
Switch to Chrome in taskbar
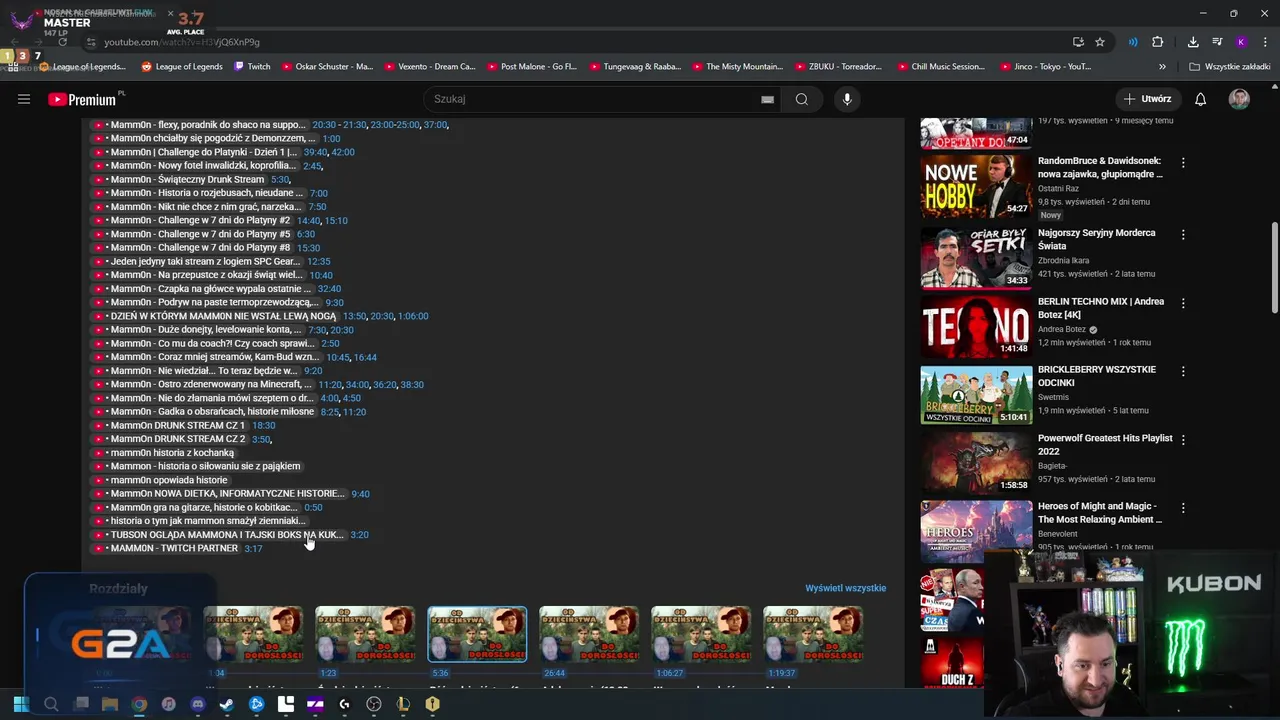tap(139, 704)
